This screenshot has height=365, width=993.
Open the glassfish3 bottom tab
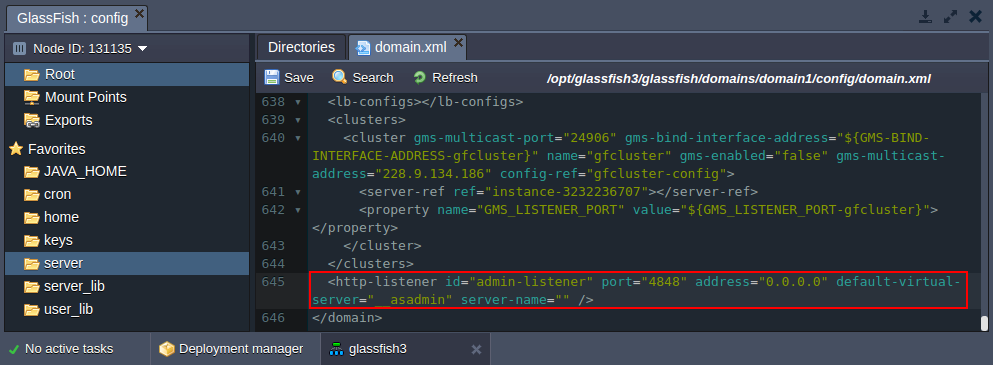click(x=405, y=349)
